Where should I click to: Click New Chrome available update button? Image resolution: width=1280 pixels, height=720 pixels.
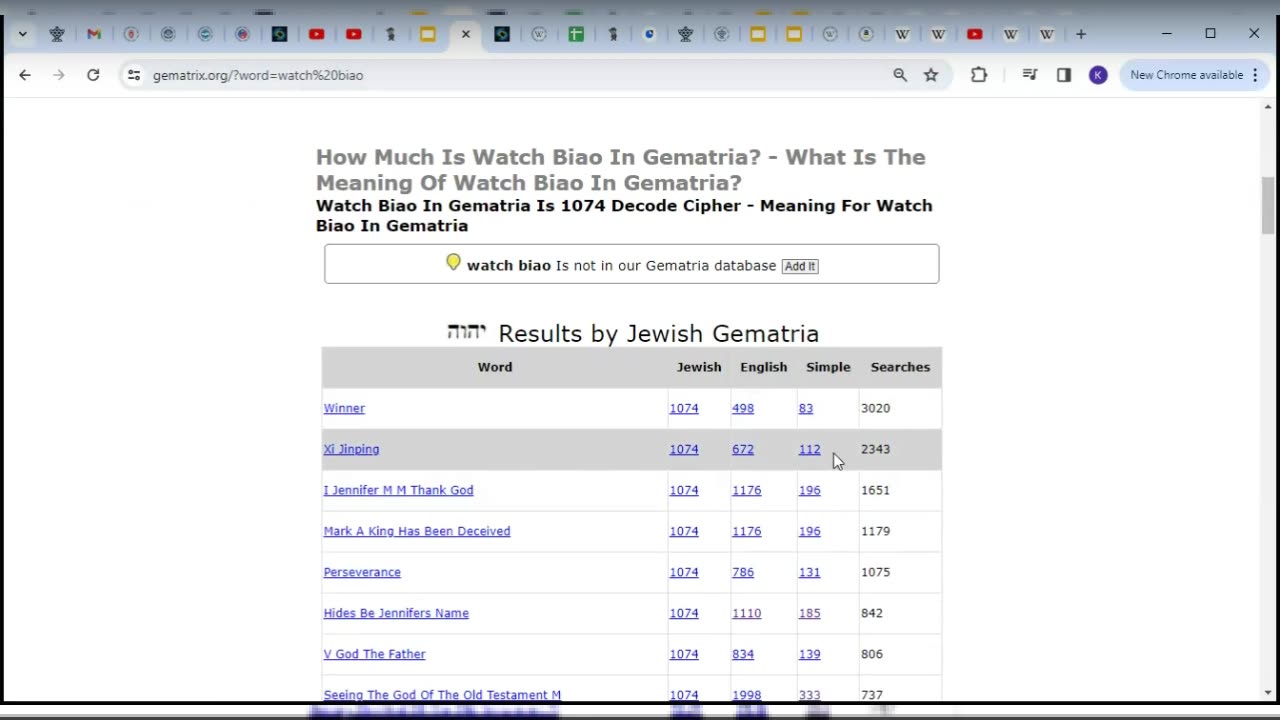[1186, 75]
